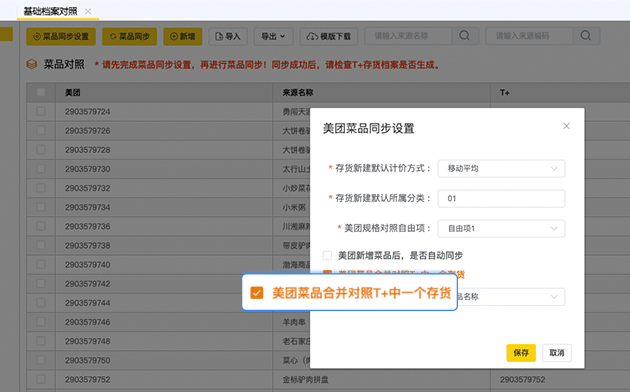Check the row 2903579726 checkbox
This screenshot has height=392, width=630.
pyautogui.click(x=41, y=131)
